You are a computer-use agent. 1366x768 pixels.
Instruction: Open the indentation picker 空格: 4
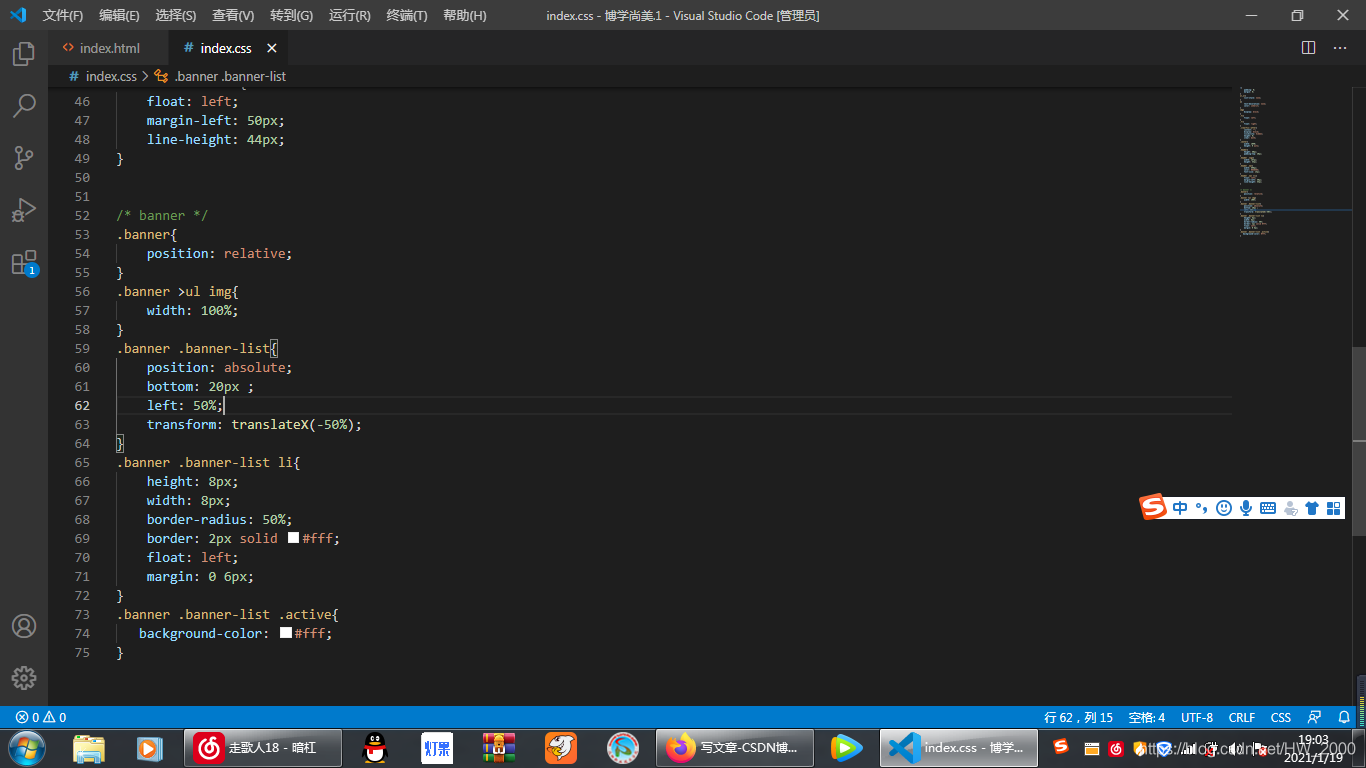pos(1147,717)
